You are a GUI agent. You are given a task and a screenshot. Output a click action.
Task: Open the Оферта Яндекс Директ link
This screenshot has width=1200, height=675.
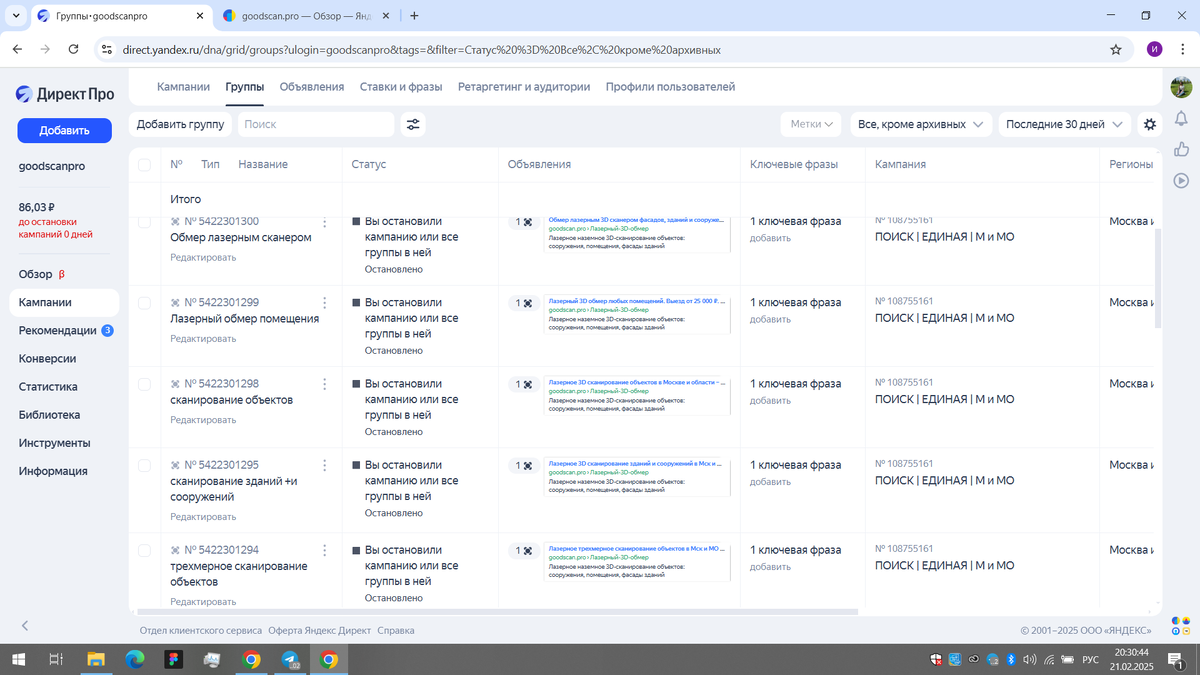tap(319, 631)
